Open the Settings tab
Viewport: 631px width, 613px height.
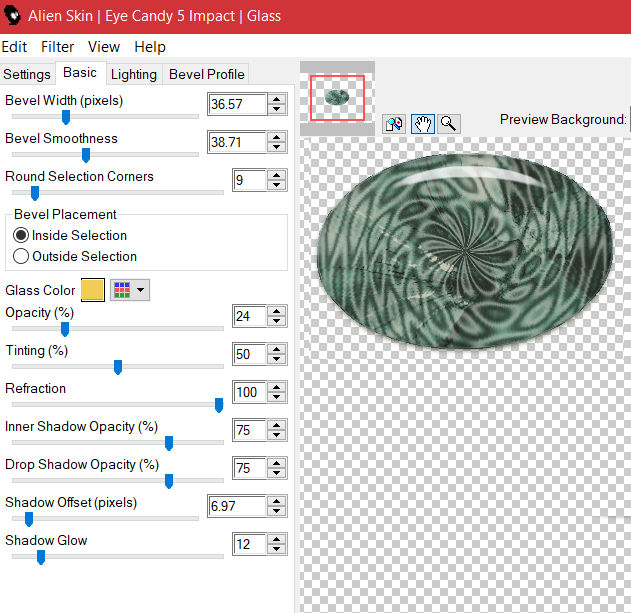tap(27, 74)
